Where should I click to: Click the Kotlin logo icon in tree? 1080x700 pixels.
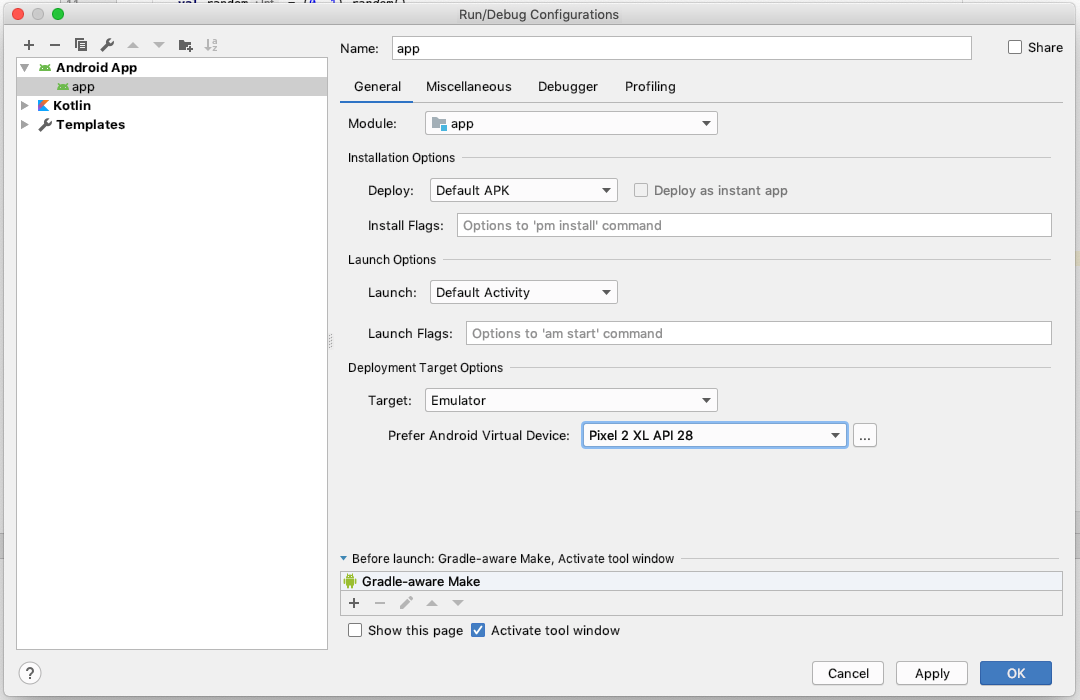click(x=43, y=105)
